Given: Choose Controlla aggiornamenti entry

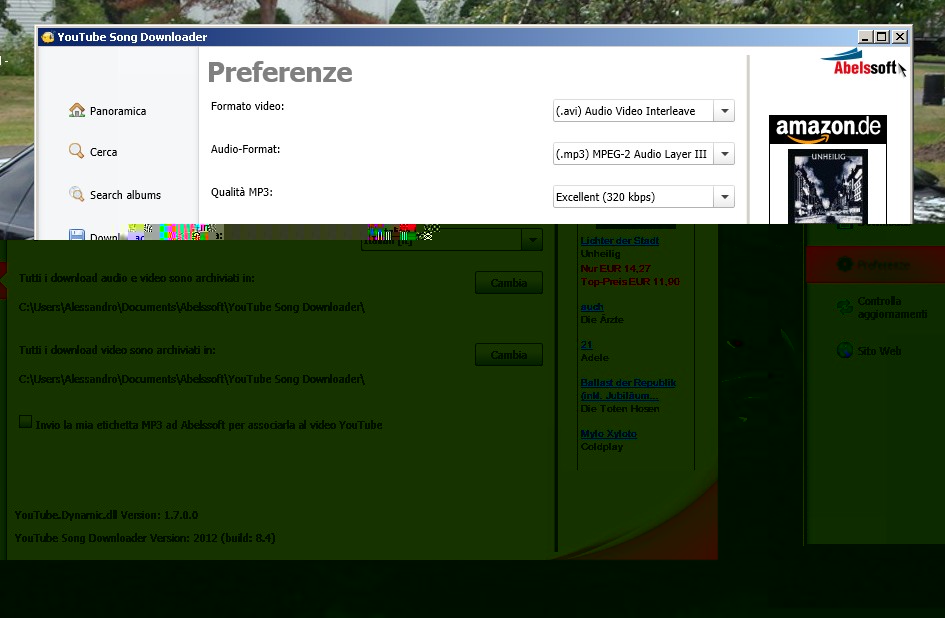Looking at the screenshot, I should point(892,307).
